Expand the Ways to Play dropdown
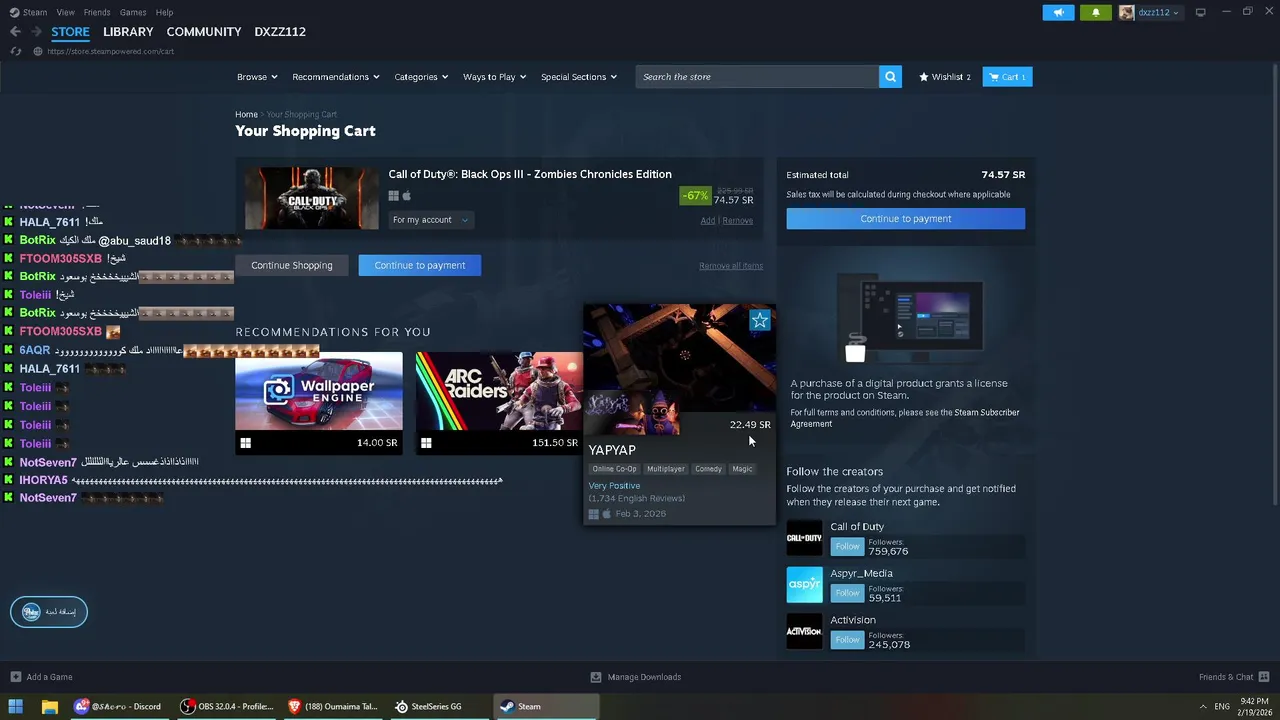Image resolution: width=1280 pixels, height=720 pixels. pos(494,77)
